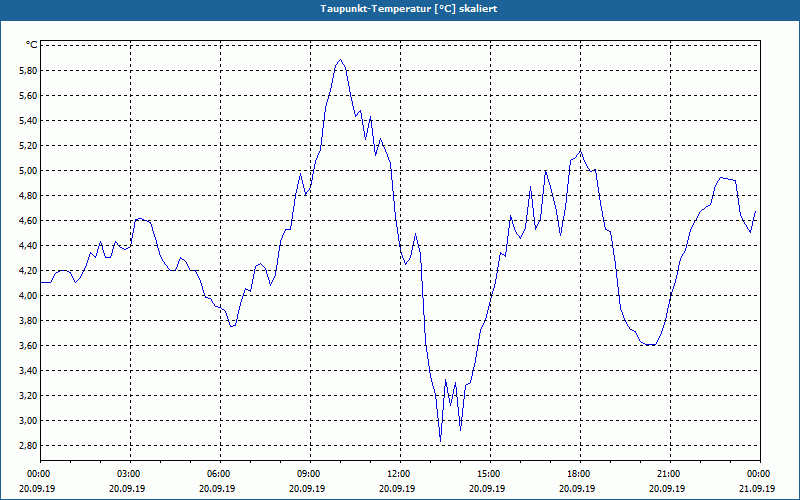Click the '21:00' time label
This screenshot has width=800, height=500.
click(670, 473)
